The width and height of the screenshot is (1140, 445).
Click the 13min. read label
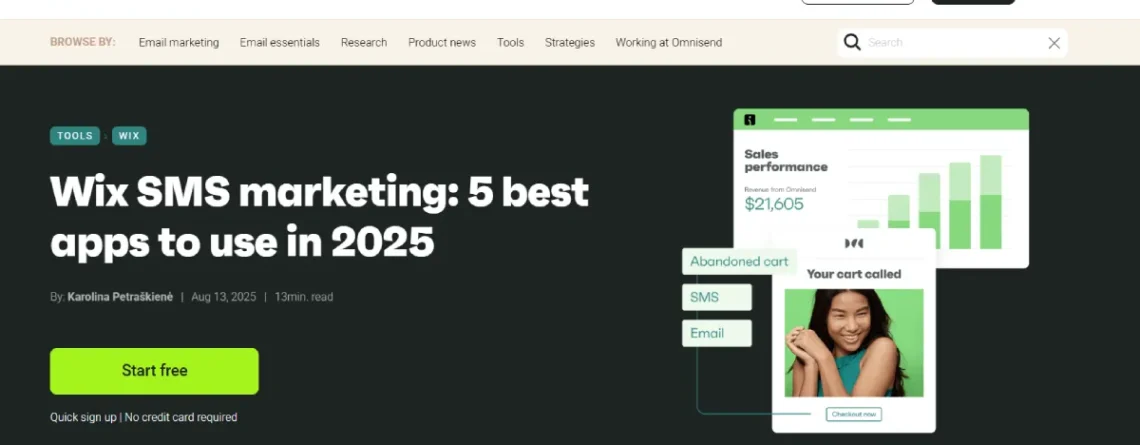click(x=304, y=297)
